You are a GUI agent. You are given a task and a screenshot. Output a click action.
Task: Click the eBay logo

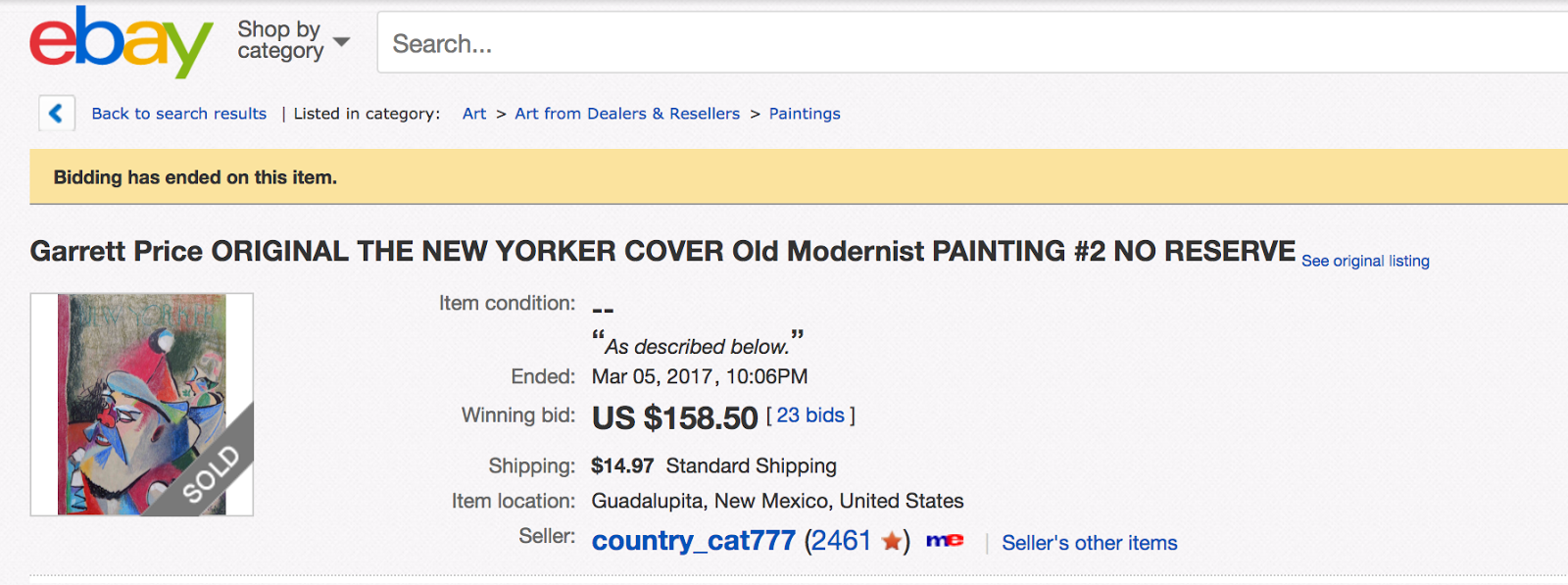[x=121, y=42]
